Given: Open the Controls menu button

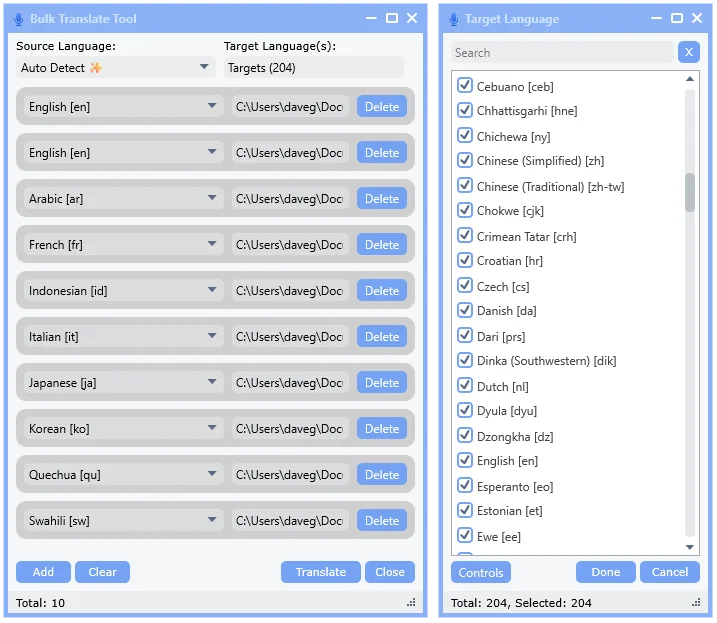Looking at the screenshot, I should coord(481,572).
